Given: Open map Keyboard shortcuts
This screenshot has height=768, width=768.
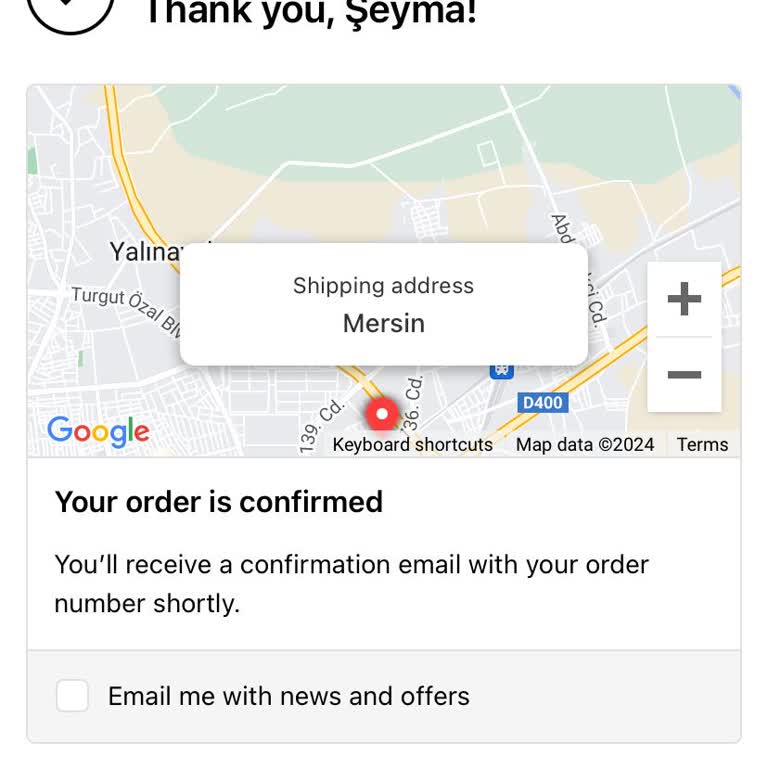Looking at the screenshot, I should coord(412,445).
